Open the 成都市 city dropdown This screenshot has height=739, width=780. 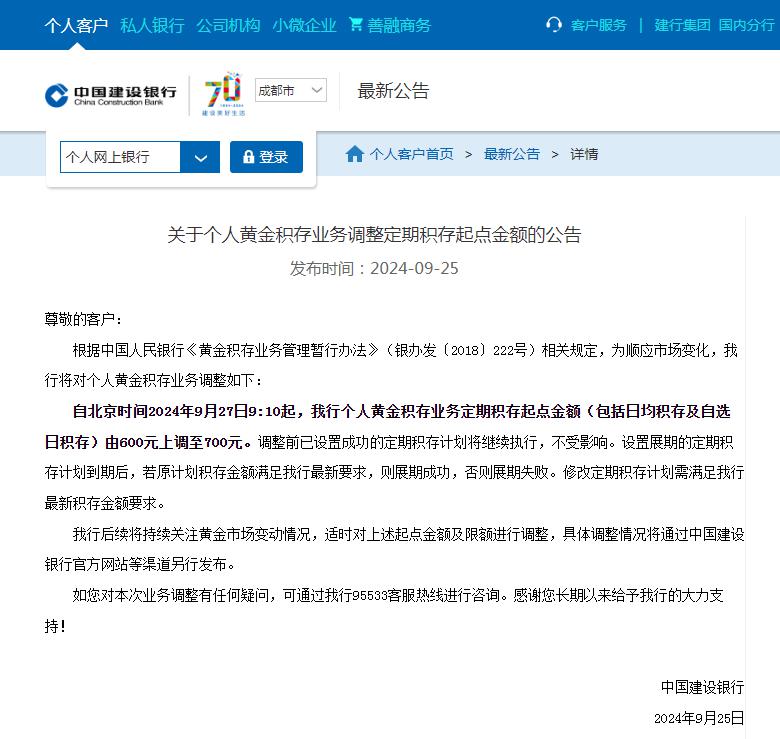(291, 91)
